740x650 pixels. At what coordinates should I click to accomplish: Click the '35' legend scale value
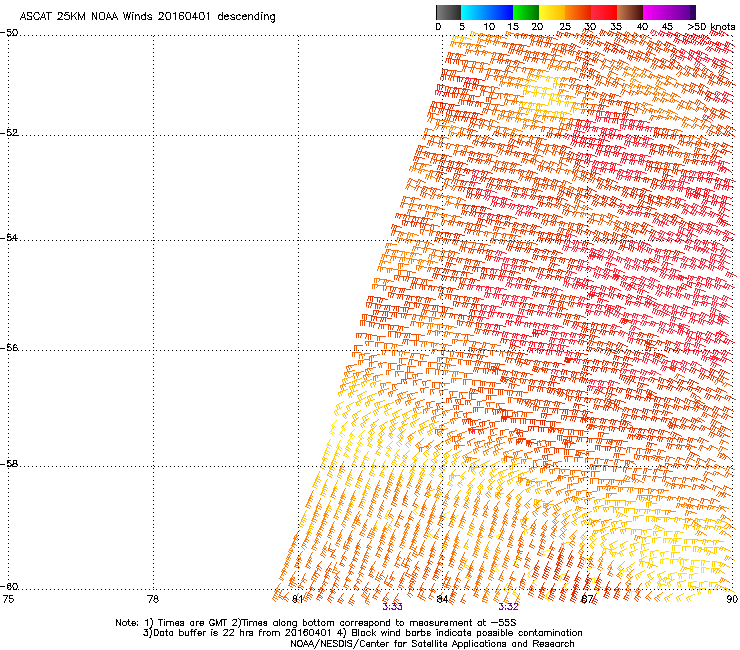616,27
